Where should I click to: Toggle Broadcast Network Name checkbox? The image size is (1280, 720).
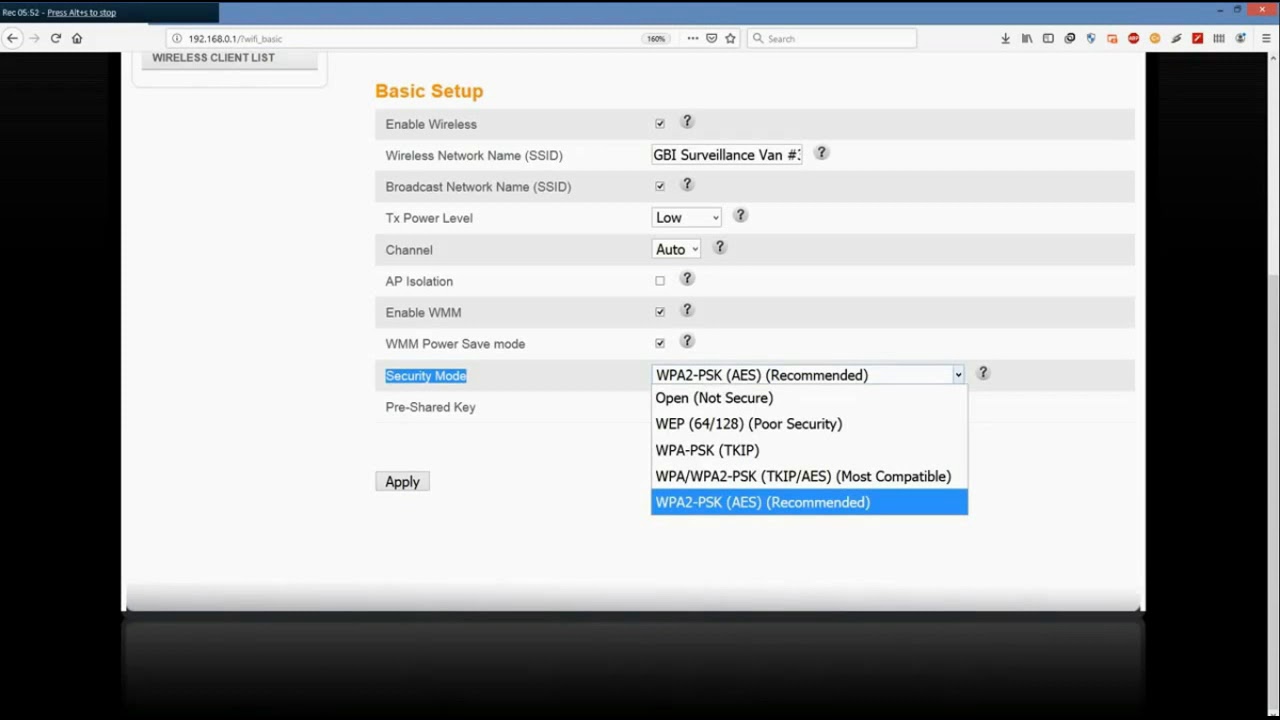[x=660, y=186]
